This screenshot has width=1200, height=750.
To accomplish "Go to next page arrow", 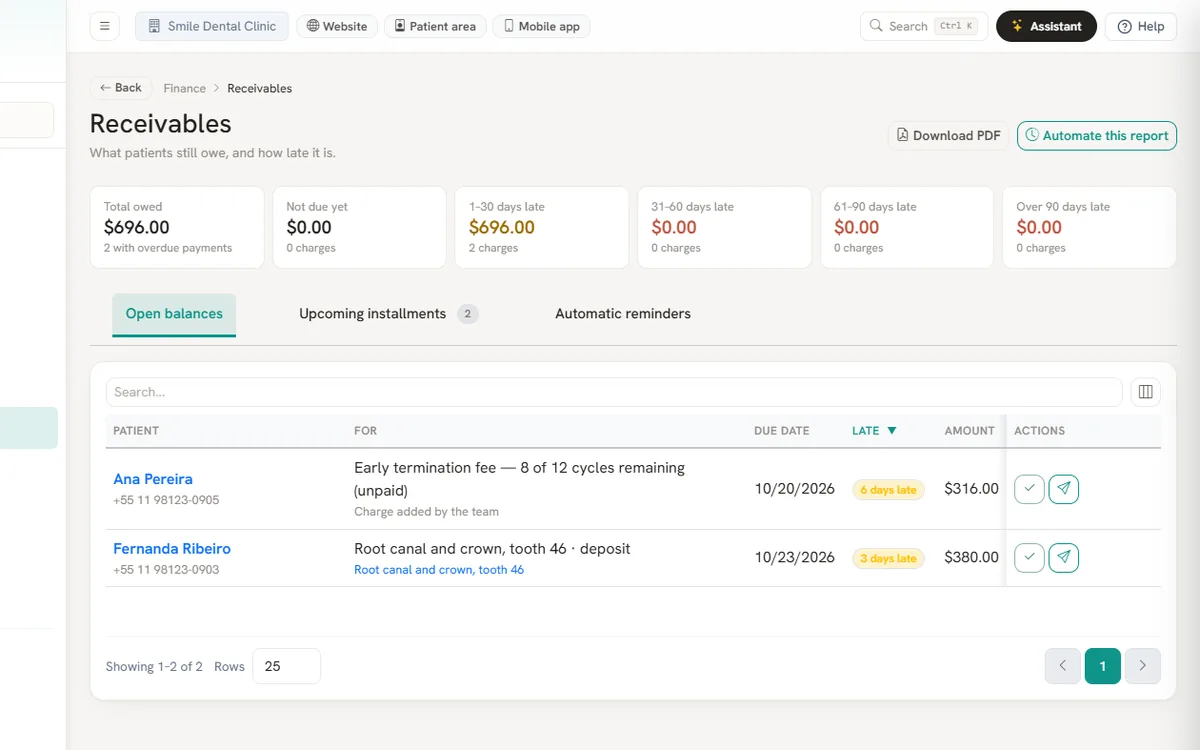I will pyautogui.click(x=1143, y=666).
